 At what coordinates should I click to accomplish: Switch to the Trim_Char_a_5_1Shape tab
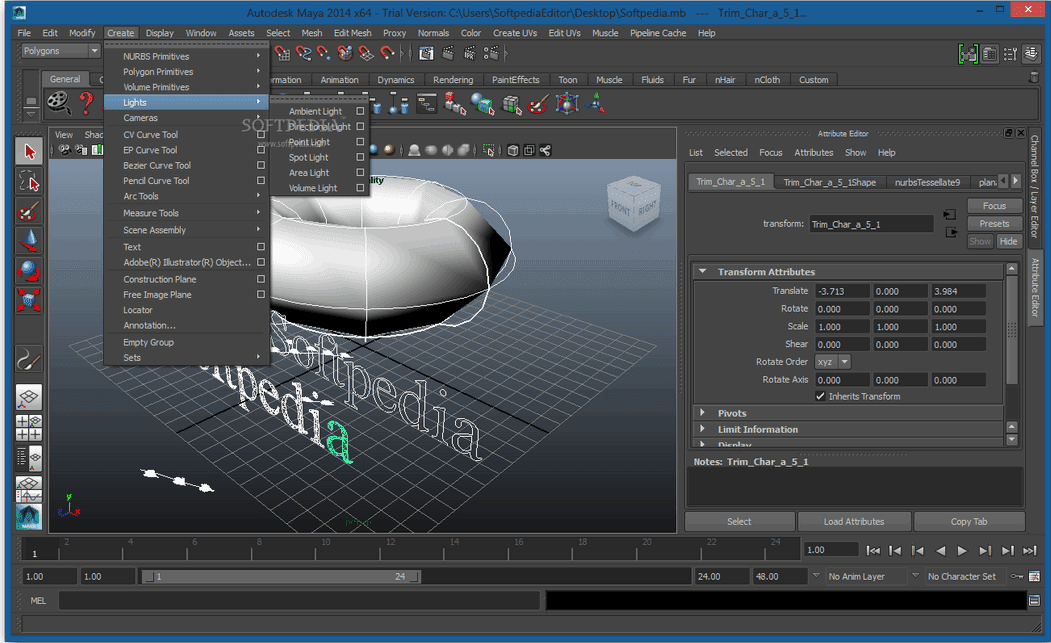tap(829, 182)
